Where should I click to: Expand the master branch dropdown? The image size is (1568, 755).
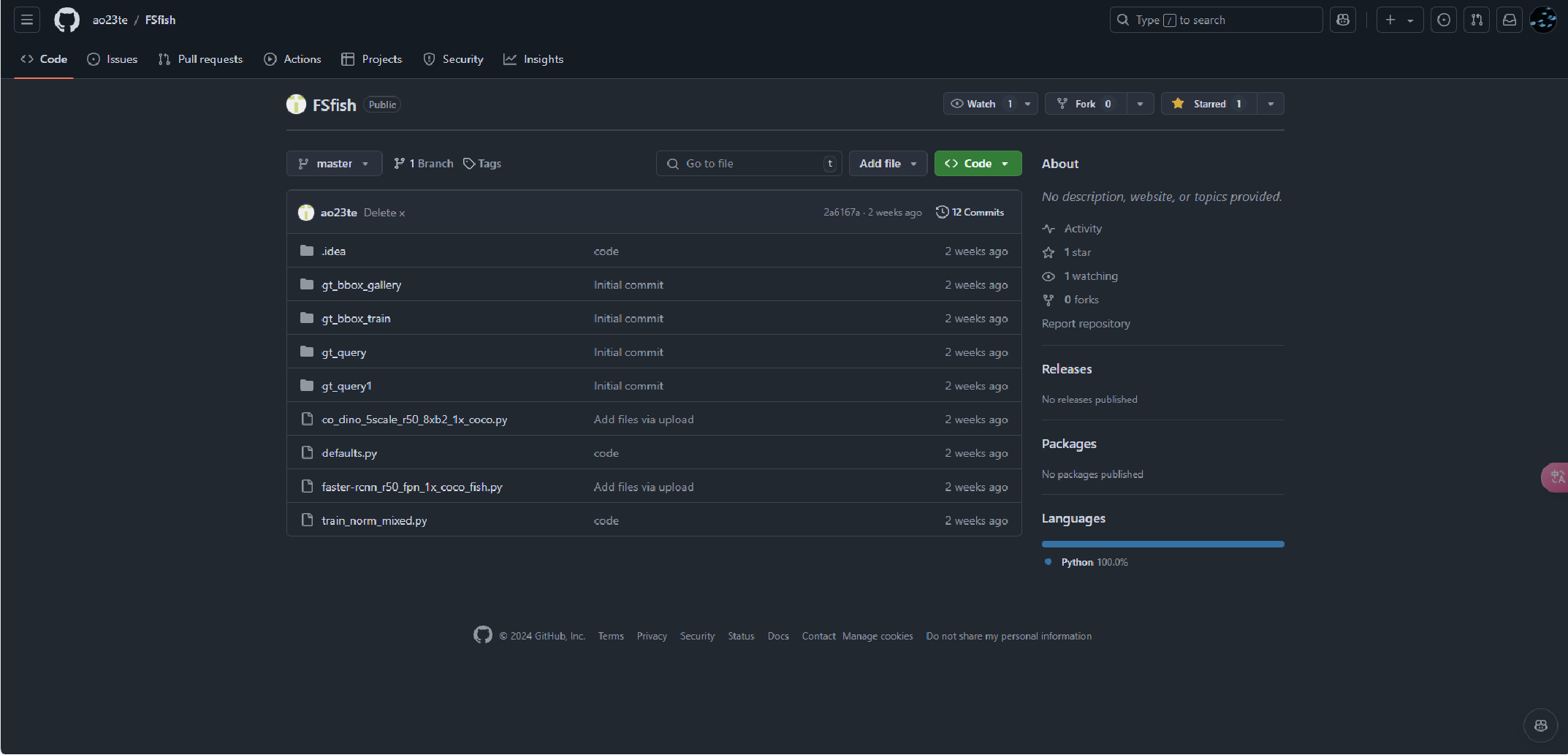coord(334,164)
